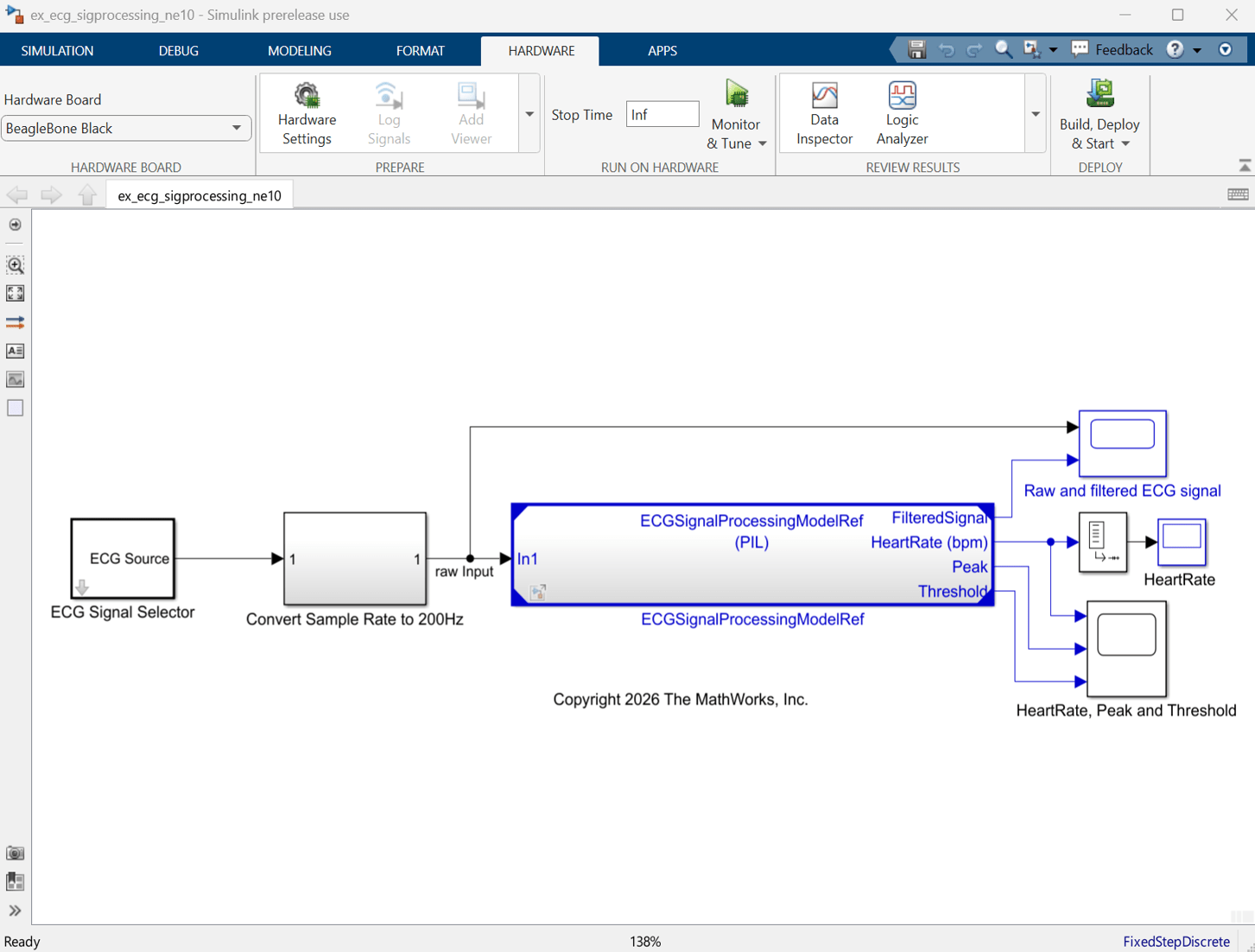
Task: Navigate back in model hierarchy
Action: (17, 195)
